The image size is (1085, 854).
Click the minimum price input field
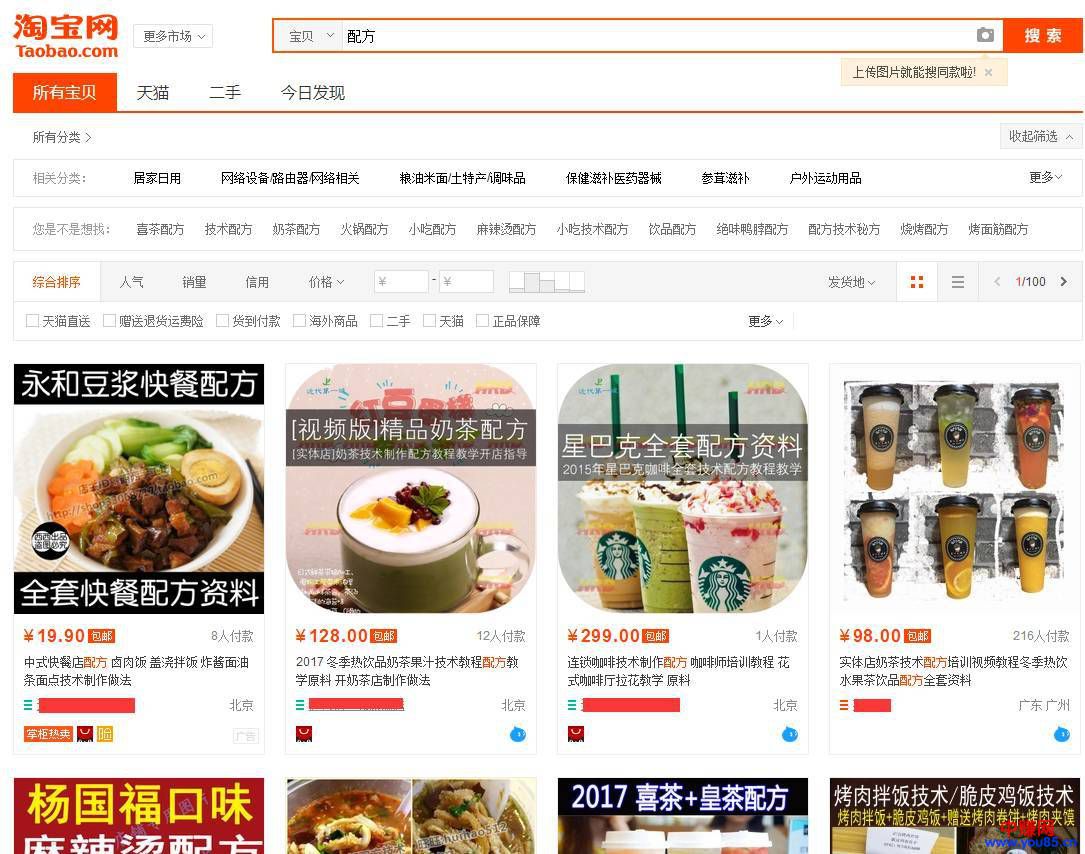[401, 282]
